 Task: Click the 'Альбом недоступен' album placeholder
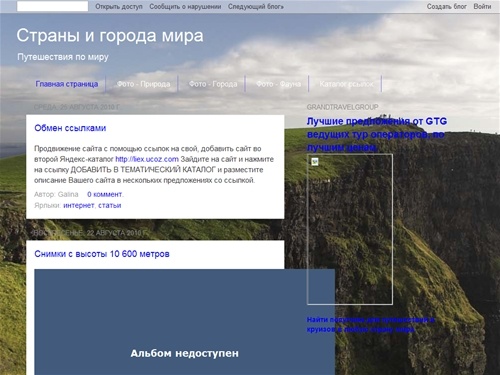(x=184, y=322)
